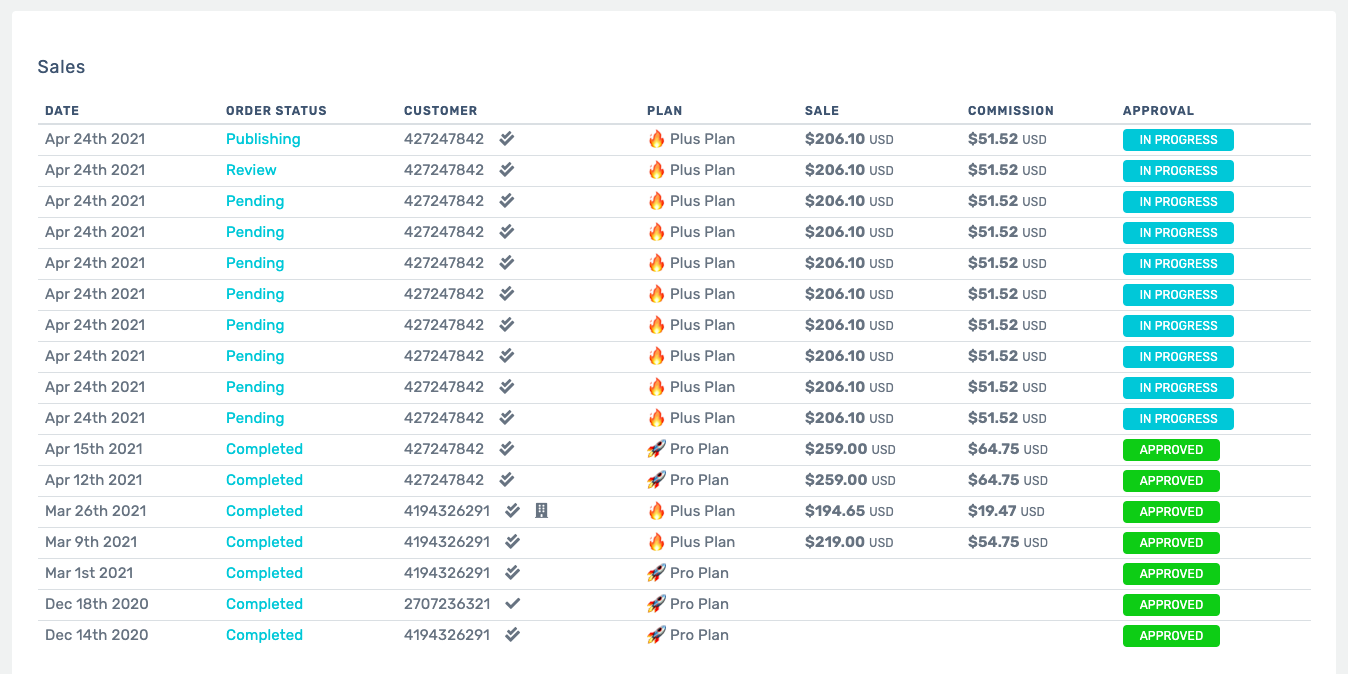Image resolution: width=1348 pixels, height=674 pixels.
Task: Click the IN PROGRESS badge in Review row
Action: [x=1178, y=171]
